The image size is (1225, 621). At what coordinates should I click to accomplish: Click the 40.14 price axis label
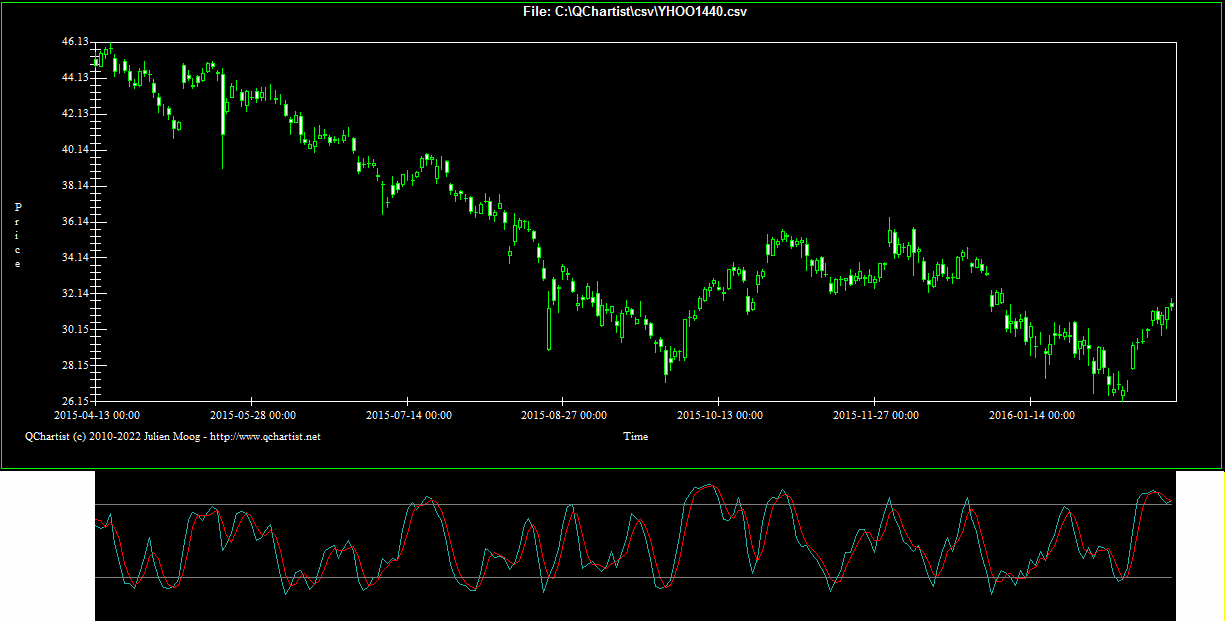(75, 150)
